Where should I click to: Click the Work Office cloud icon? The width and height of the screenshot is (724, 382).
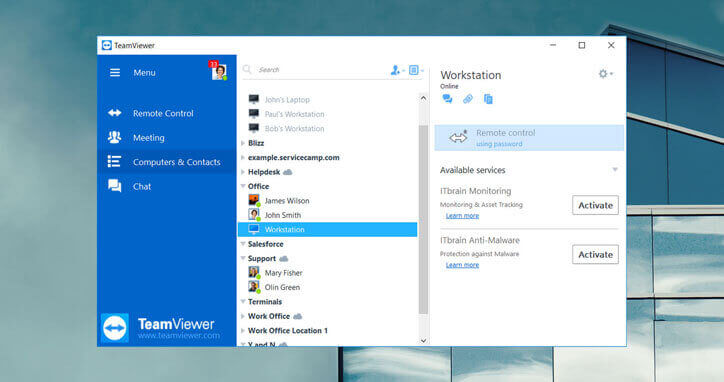(298, 316)
